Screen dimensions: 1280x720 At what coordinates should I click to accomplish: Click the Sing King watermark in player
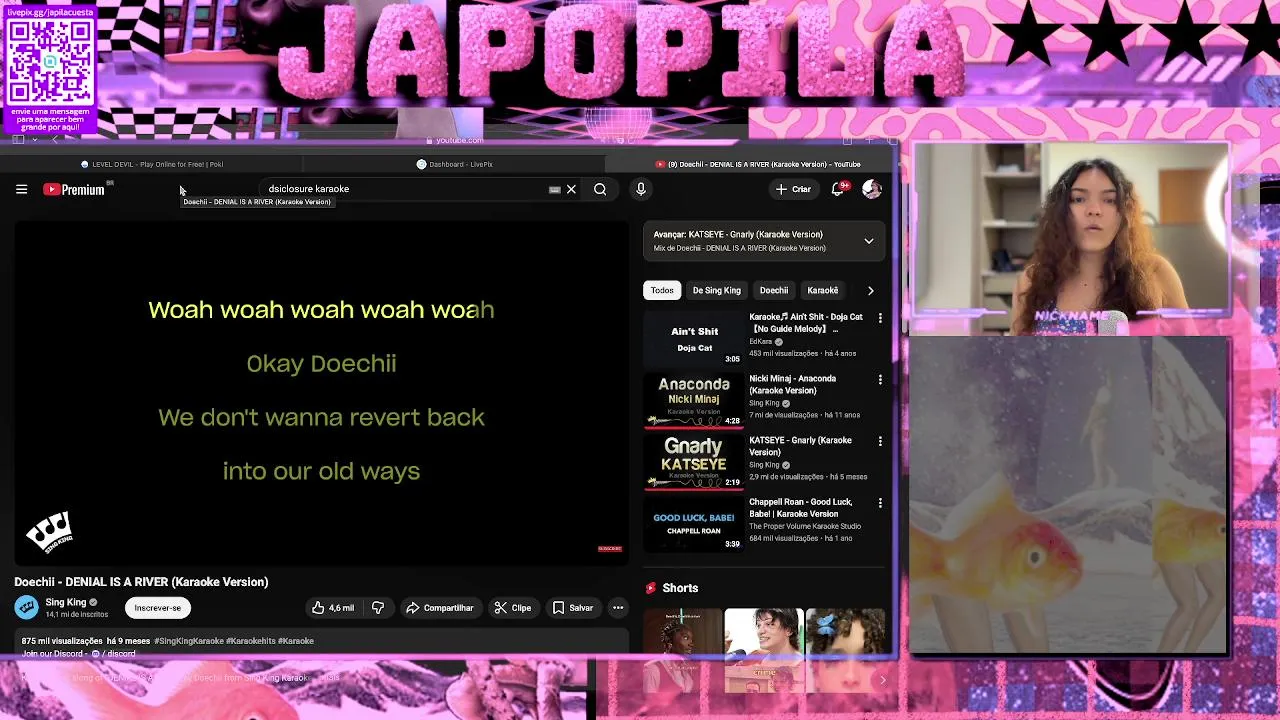tap(49, 532)
